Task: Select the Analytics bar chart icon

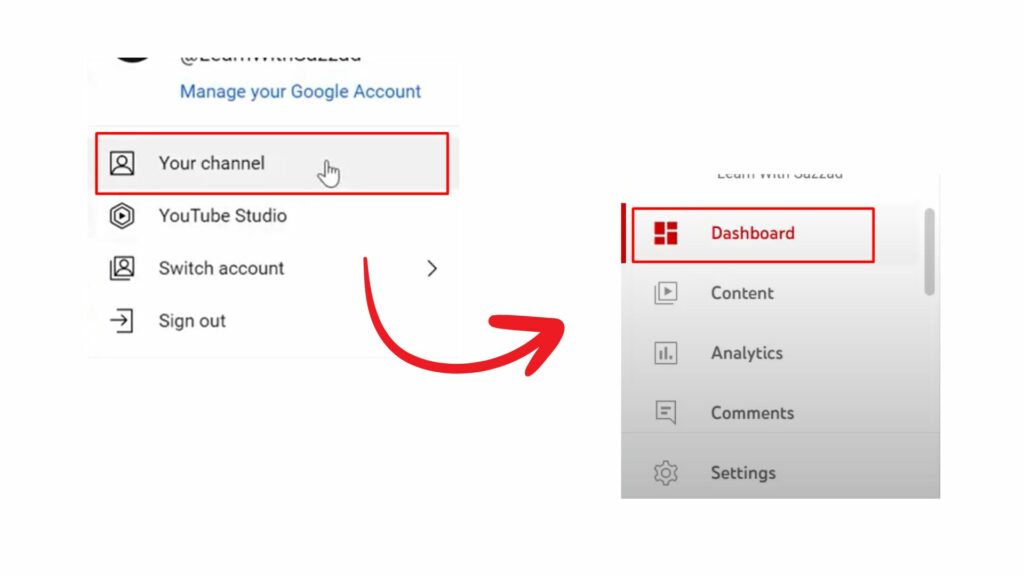Action: pos(664,352)
